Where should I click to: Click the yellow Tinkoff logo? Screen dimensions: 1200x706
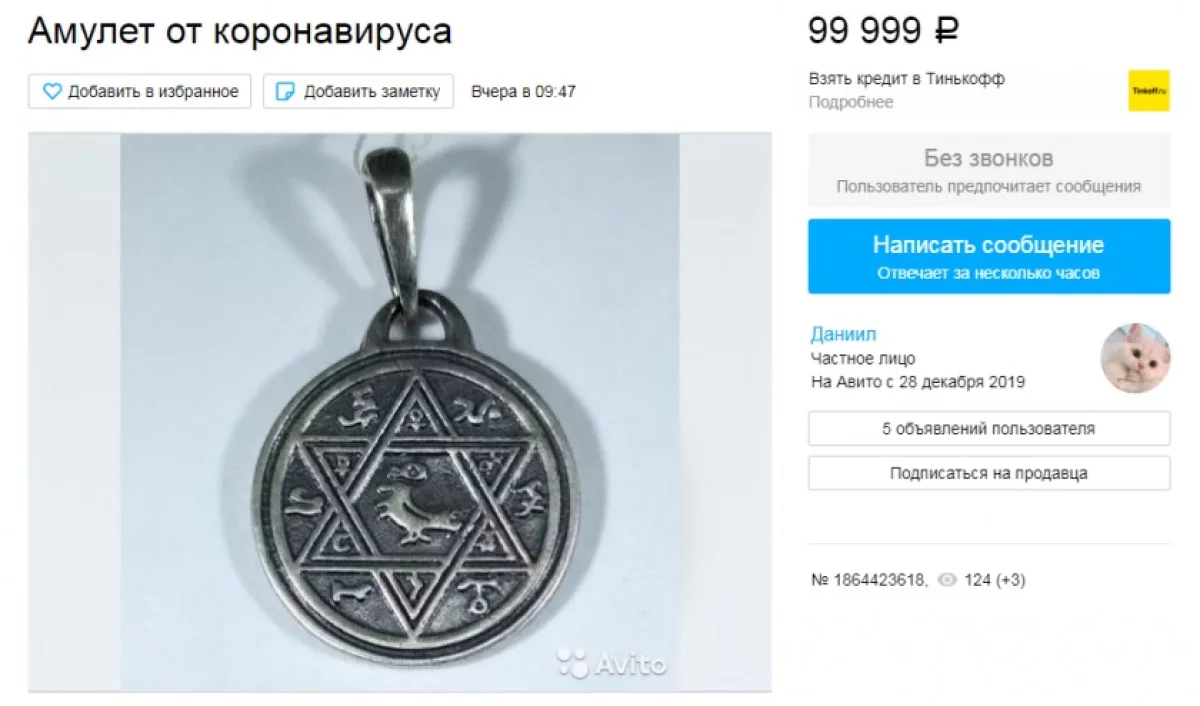point(1149,90)
